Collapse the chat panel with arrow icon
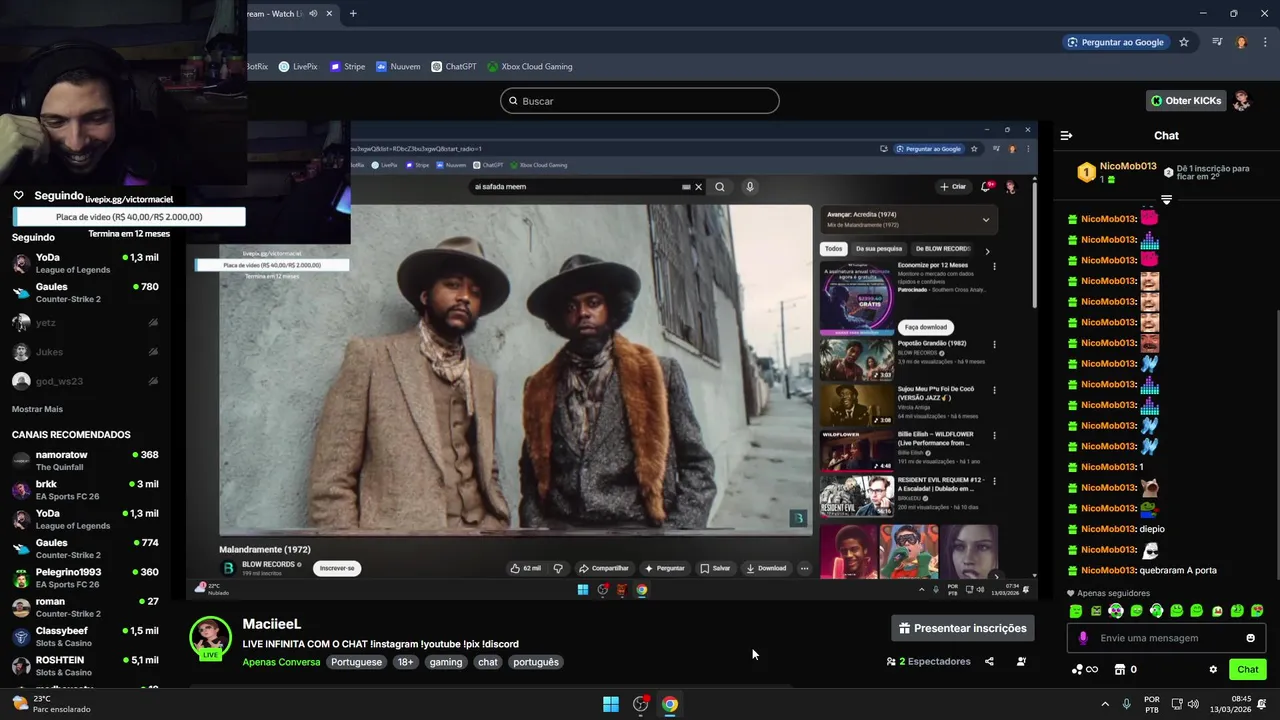 click(1066, 135)
